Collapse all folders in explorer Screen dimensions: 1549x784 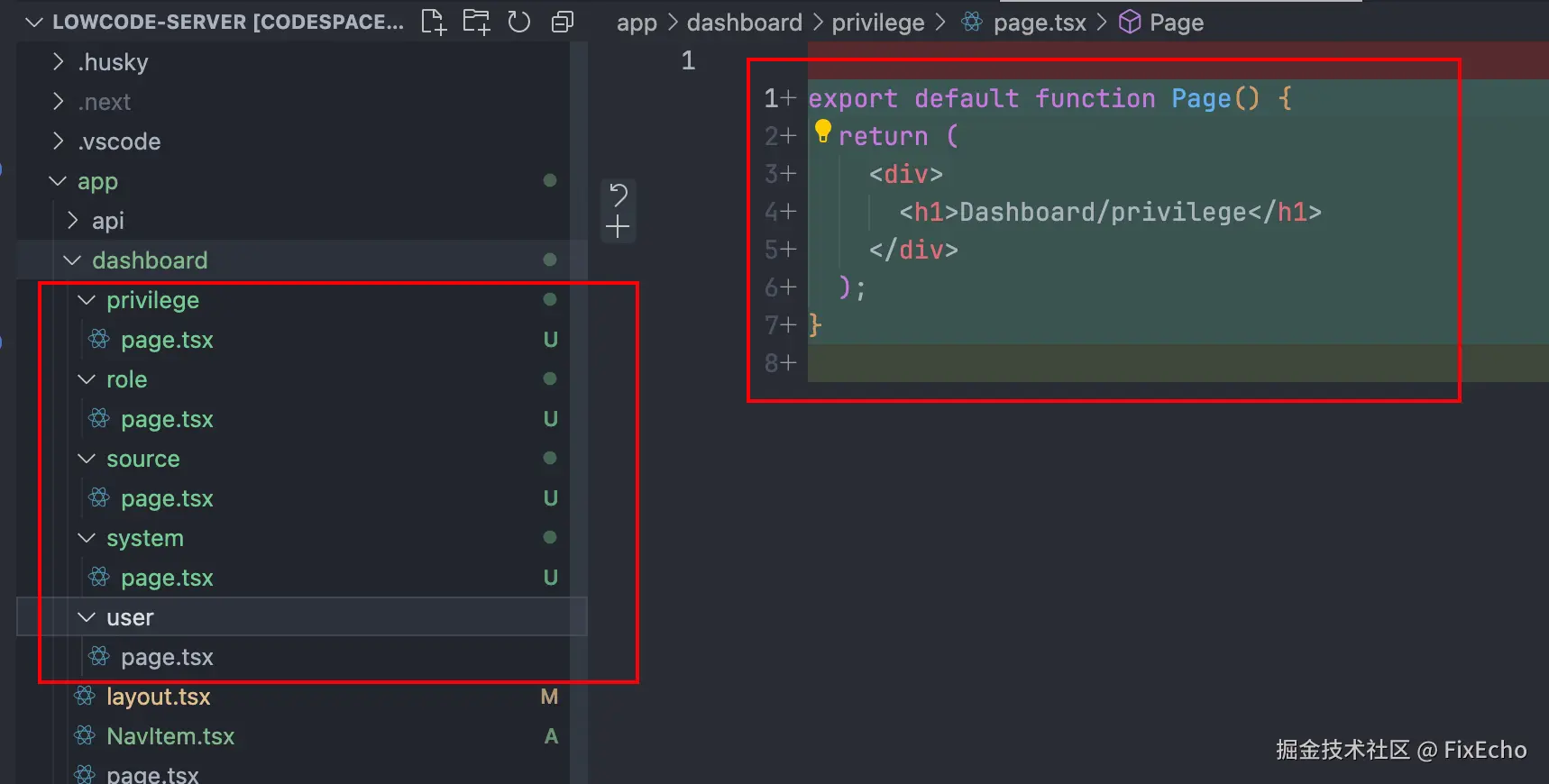click(x=562, y=22)
